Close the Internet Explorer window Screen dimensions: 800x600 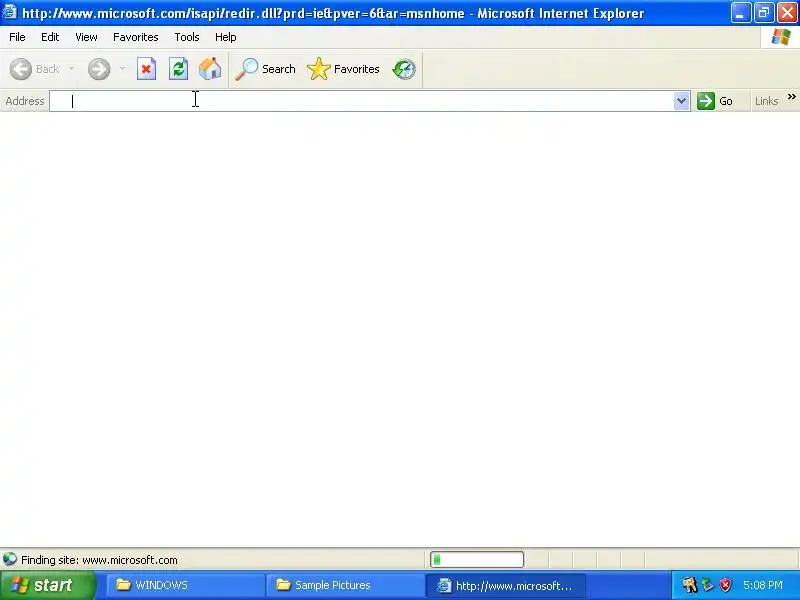tap(787, 13)
